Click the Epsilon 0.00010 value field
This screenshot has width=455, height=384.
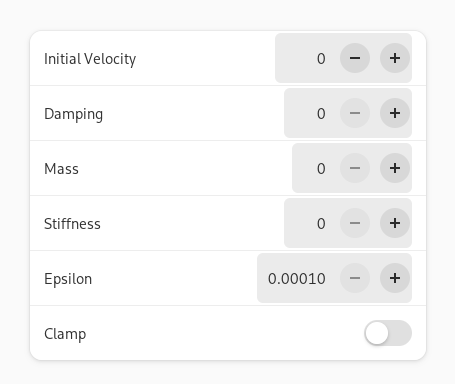pyautogui.click(x=298, y=278)
